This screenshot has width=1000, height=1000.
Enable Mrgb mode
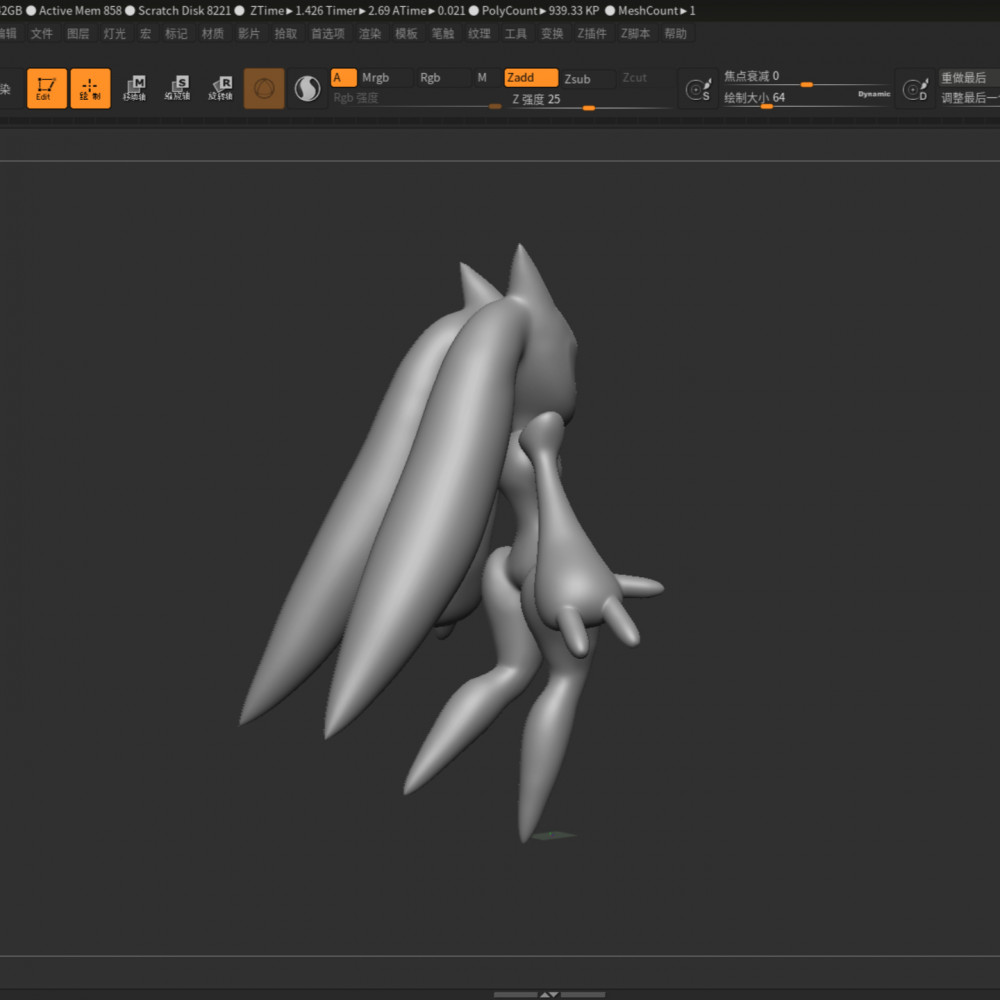[x=385, y=78]
